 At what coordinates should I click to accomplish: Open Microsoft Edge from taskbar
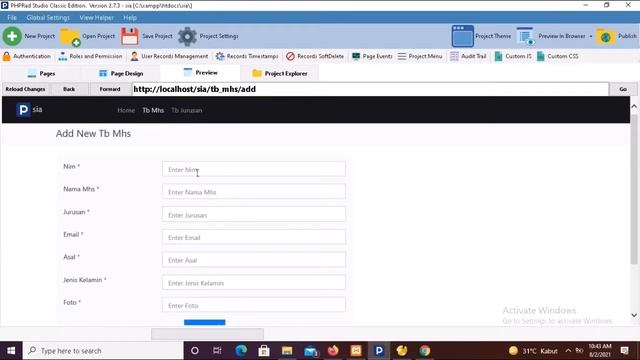click(241, 351)
